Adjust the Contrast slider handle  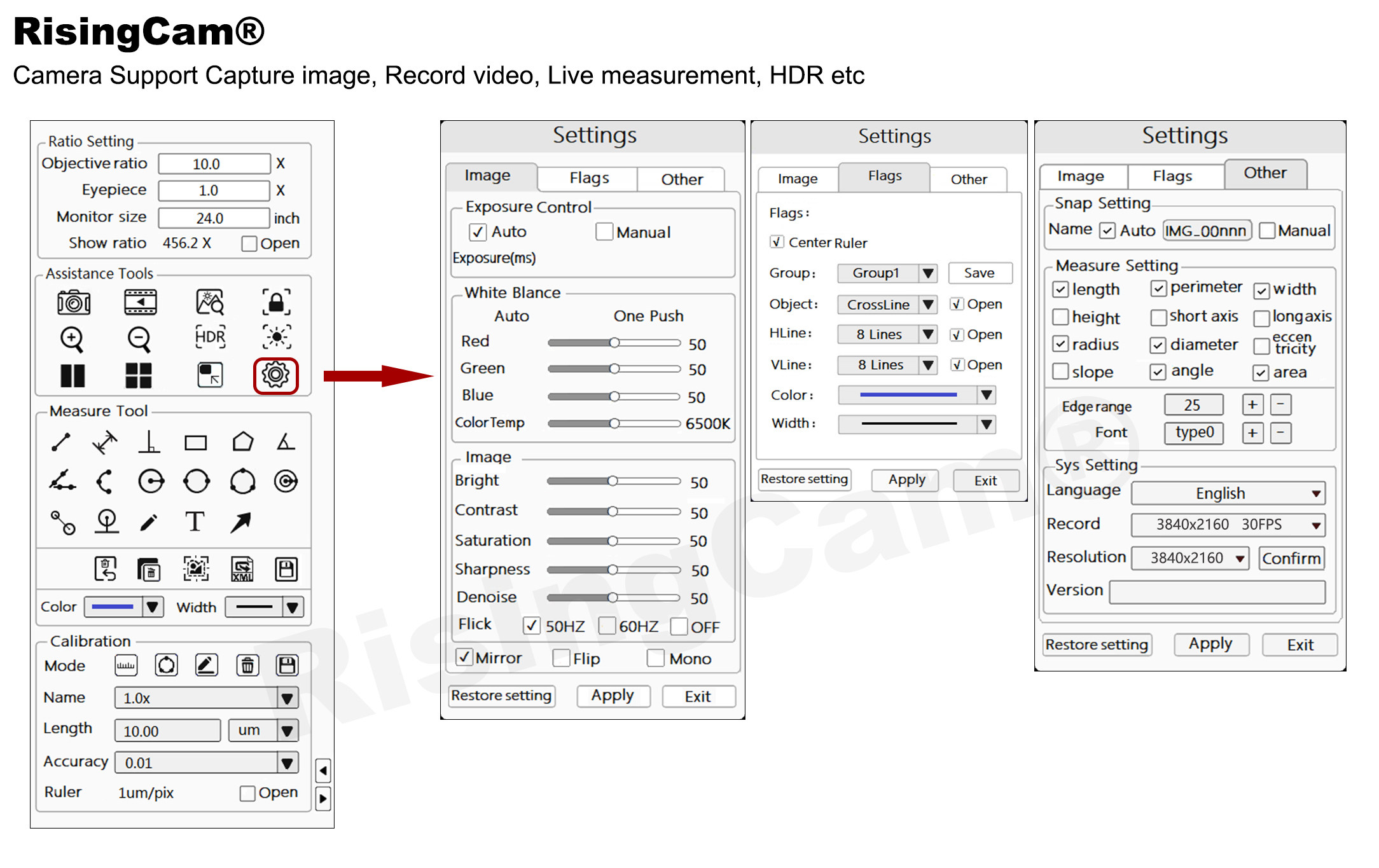click(613, 511)
